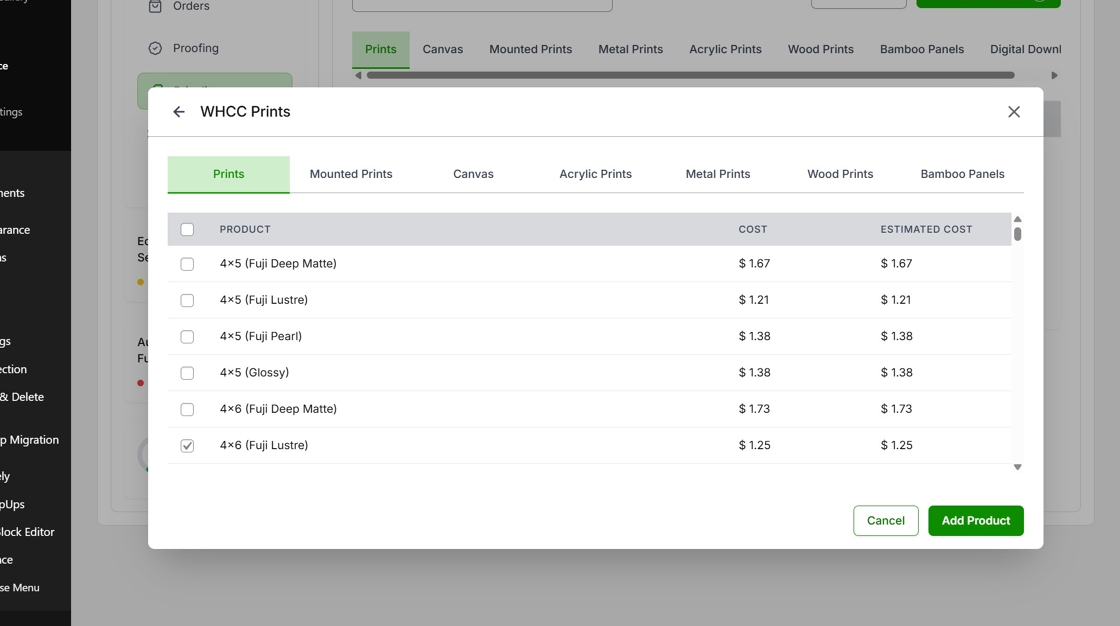The image size is (1120, 626).
Task: Open the Metal Prints dialog tab
Action: [x=718, y=174]
